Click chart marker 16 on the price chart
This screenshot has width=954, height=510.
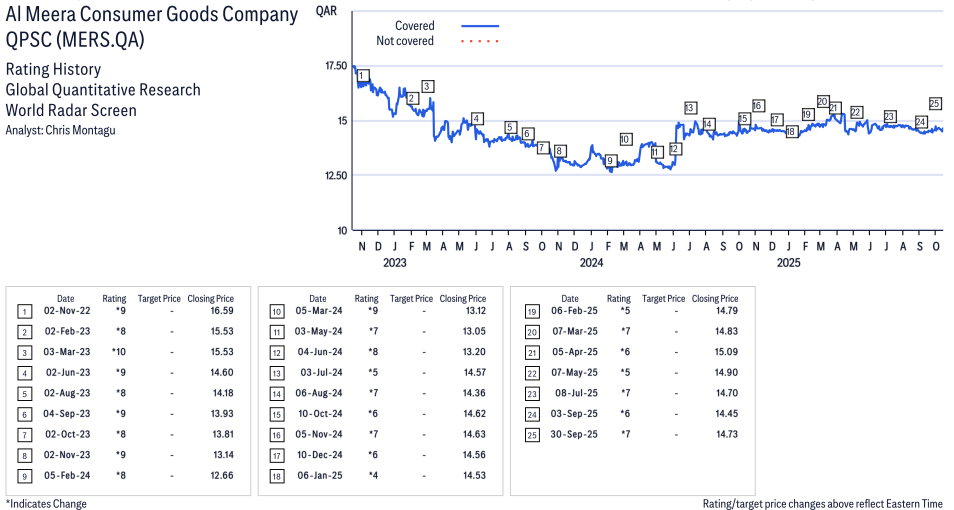(x=758, y=105)
